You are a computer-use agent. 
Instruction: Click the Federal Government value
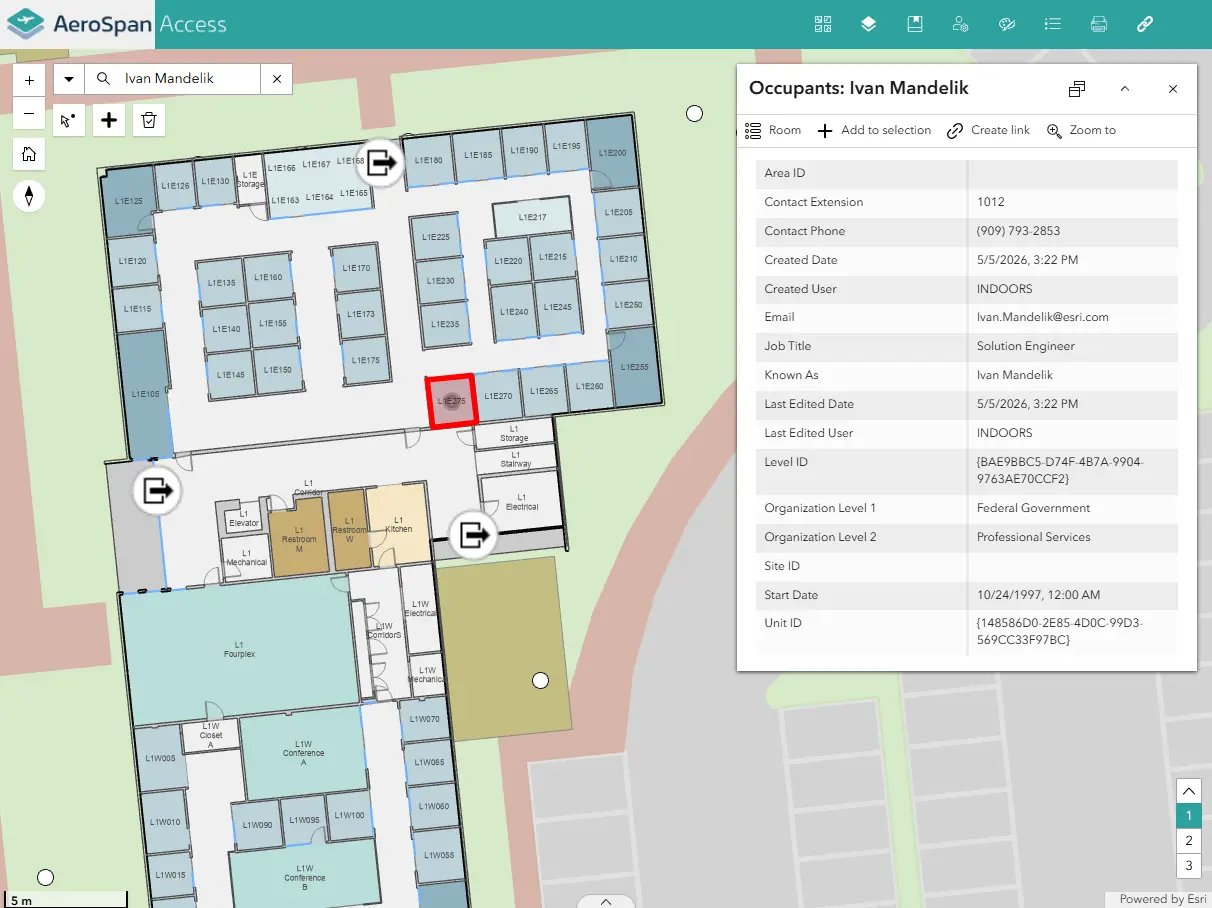tap(1033, 508)
